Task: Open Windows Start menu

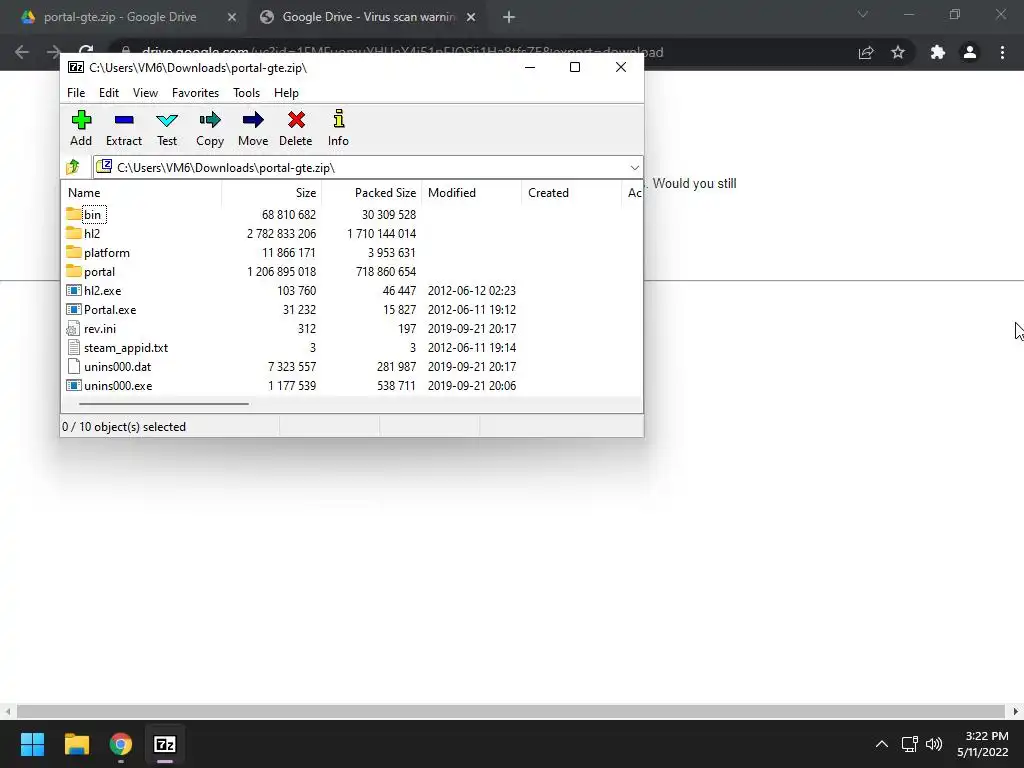Action: point(32,744)
